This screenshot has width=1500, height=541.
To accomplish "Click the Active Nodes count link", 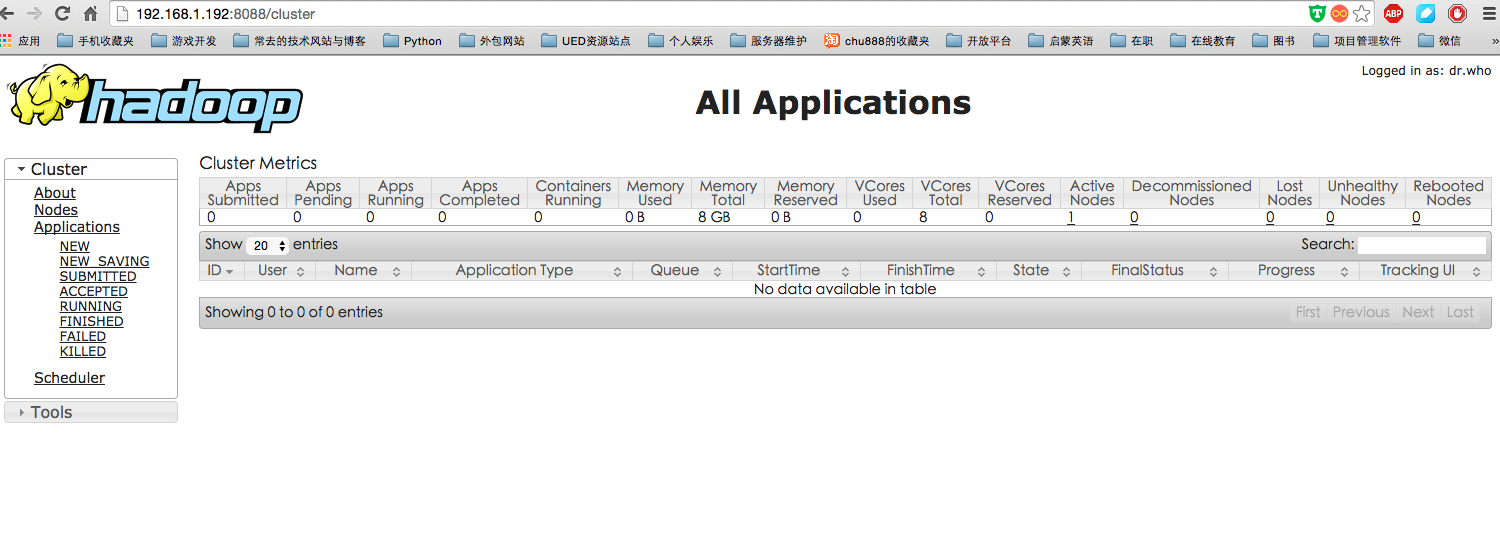I will pos(1071,217).
